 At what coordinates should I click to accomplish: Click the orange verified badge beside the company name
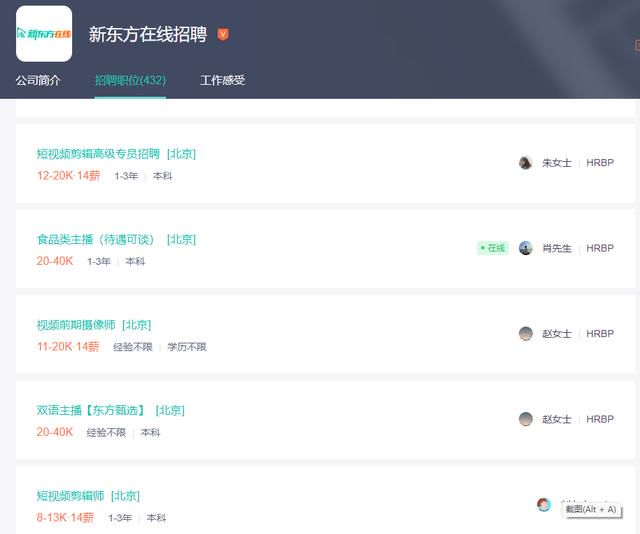coord(223,34)
